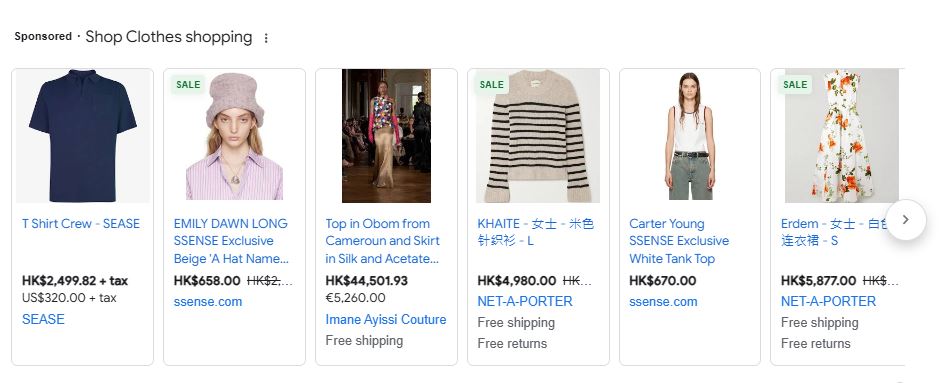Open the floral dress product image

coord(841,135)
